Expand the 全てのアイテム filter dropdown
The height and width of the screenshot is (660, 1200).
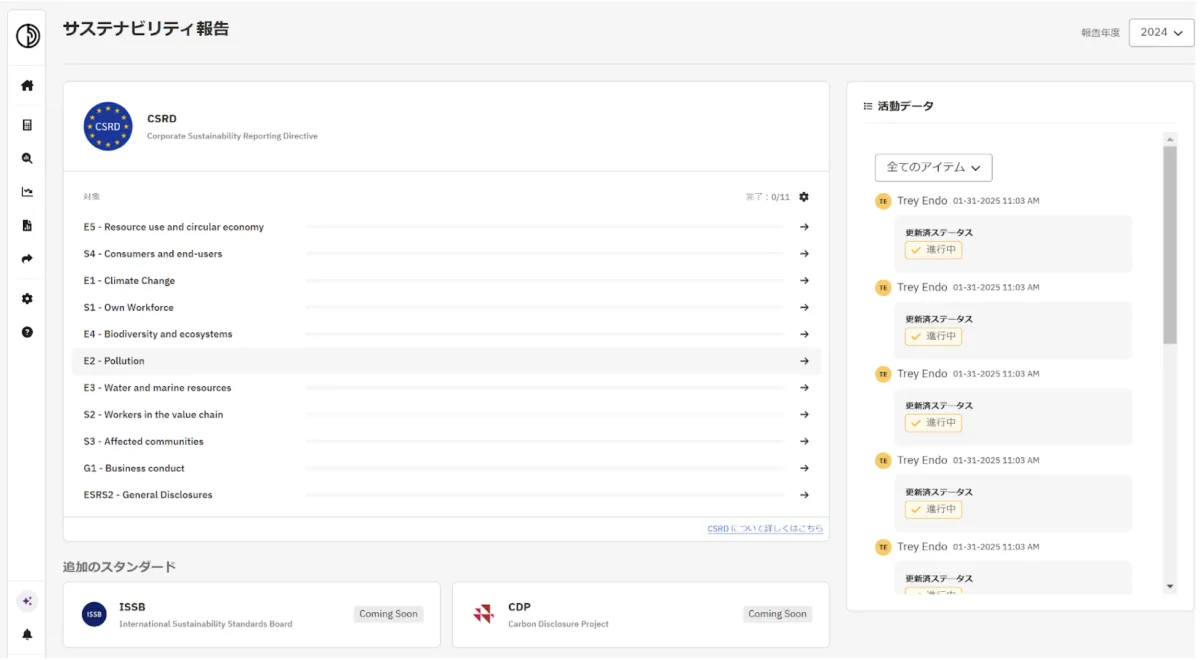pyautogui.click(x=933, y=168)
